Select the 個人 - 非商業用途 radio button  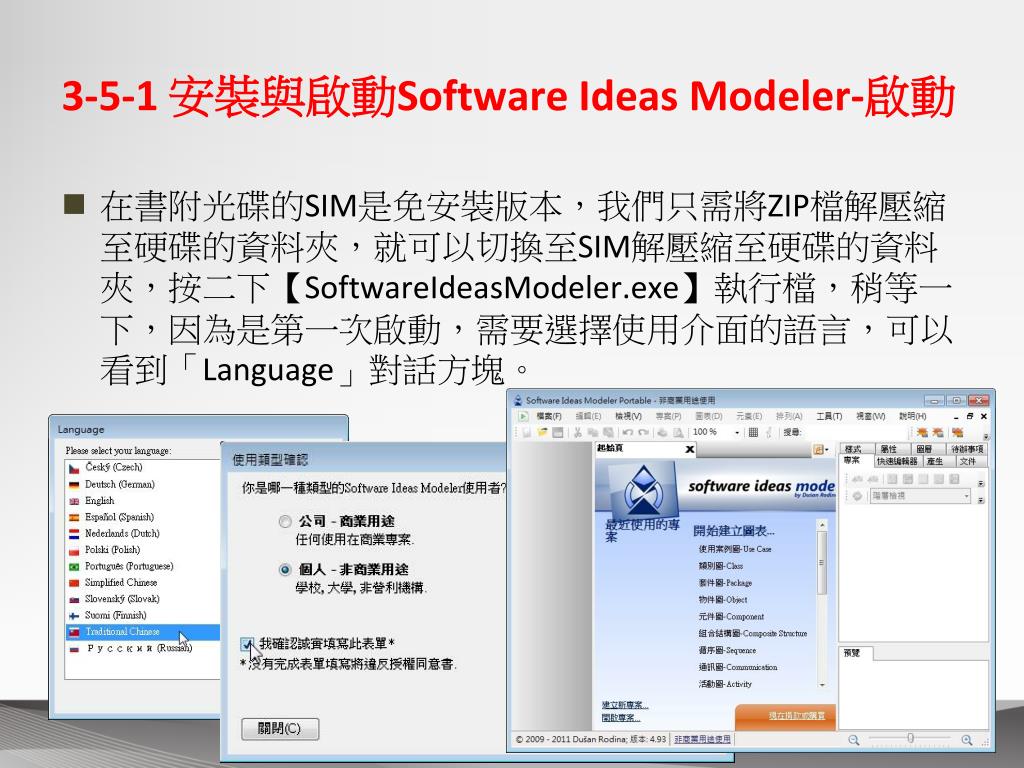[285, 569]
